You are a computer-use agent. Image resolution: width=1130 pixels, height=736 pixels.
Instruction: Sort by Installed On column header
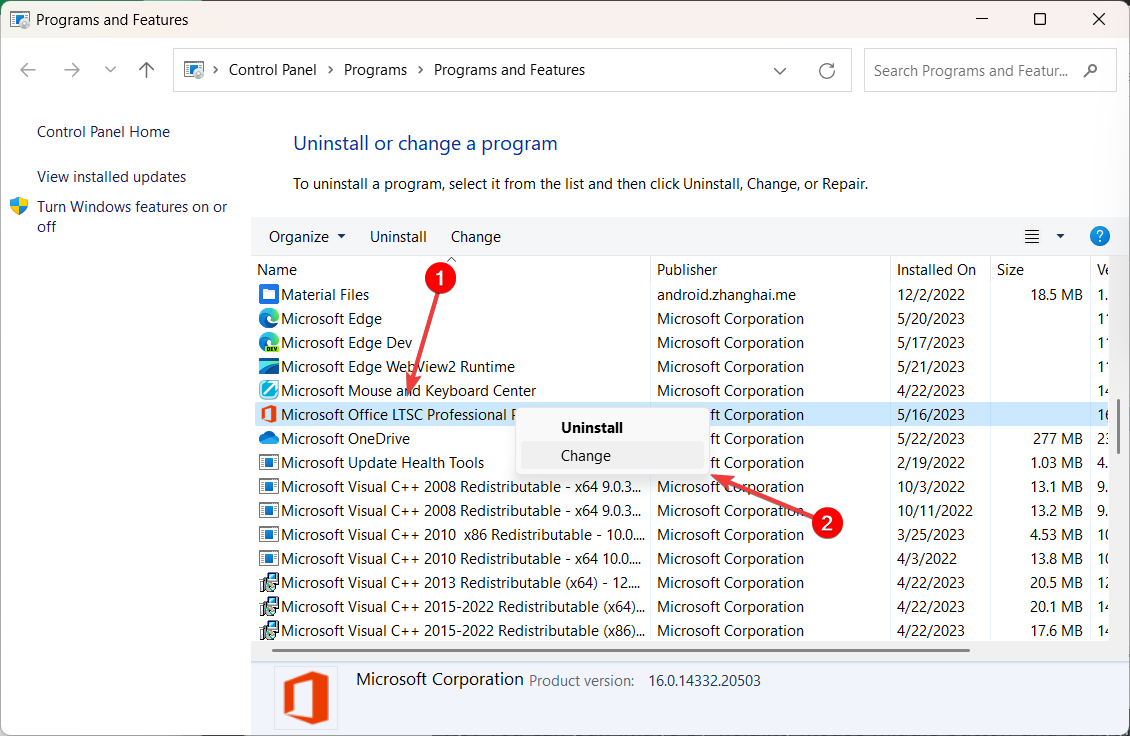point(940,270)
